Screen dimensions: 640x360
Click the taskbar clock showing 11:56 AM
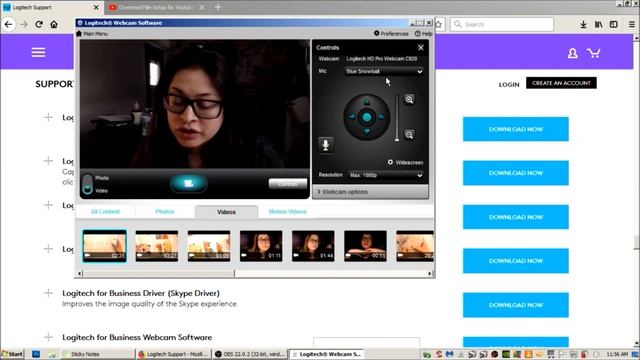[617, 354]
